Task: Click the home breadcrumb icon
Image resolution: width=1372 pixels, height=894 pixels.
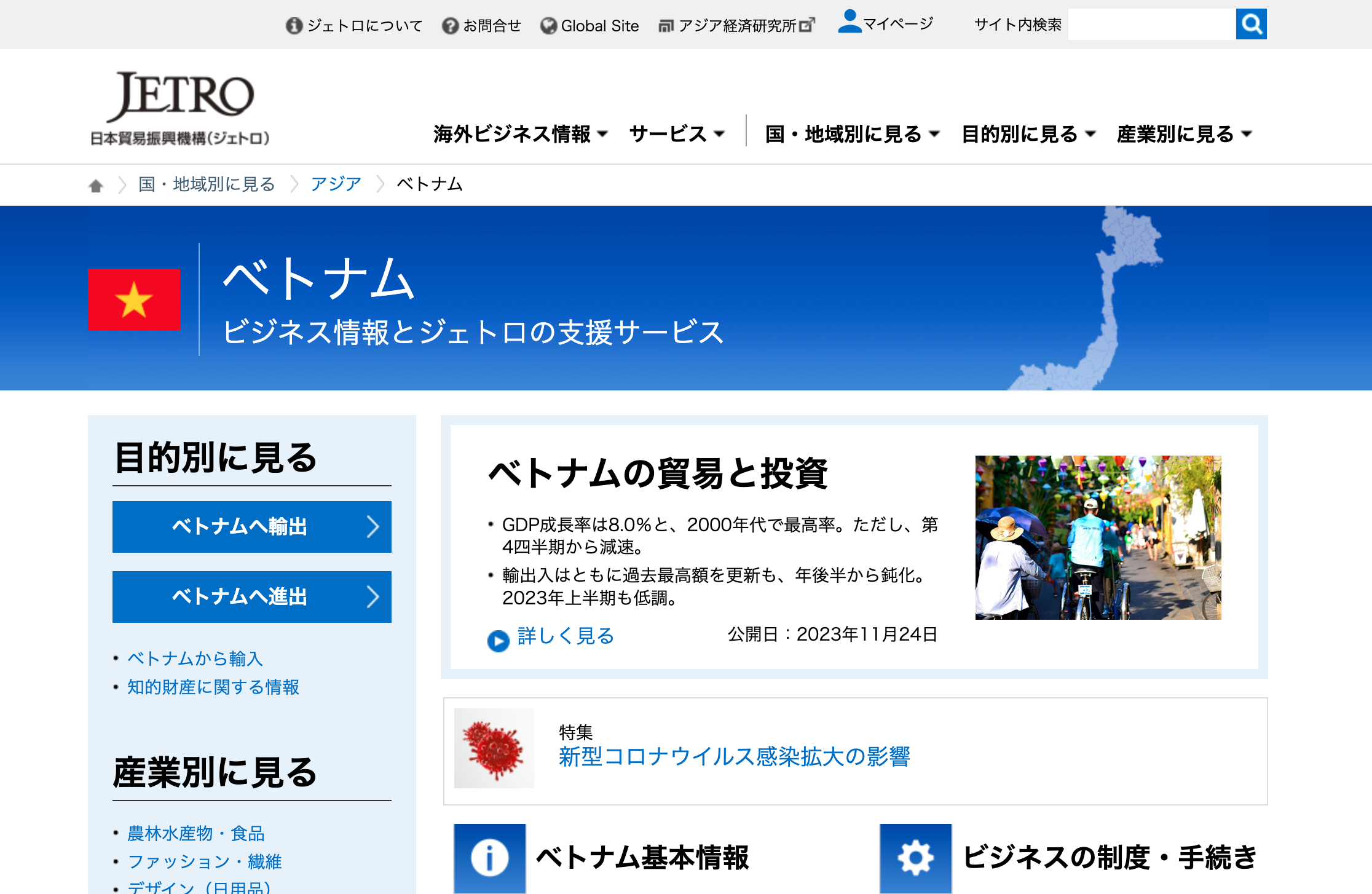Action: 95,185
